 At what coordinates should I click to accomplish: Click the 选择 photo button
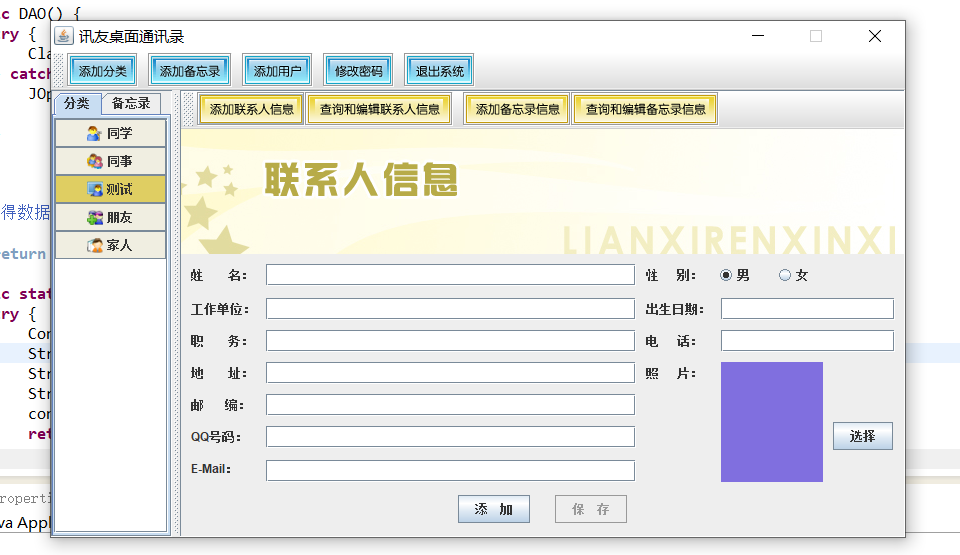pyautogui.click(x=862, y=436)
